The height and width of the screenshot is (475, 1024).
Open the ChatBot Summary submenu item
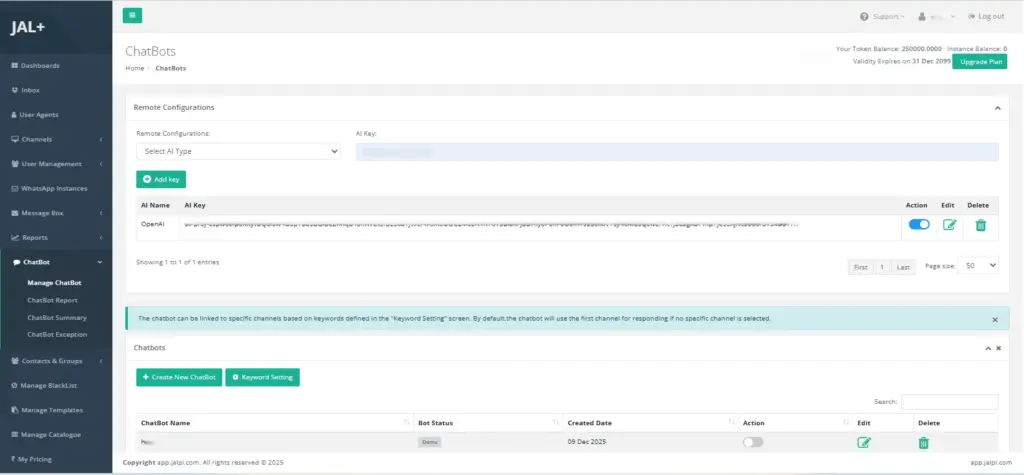(57, 318)
